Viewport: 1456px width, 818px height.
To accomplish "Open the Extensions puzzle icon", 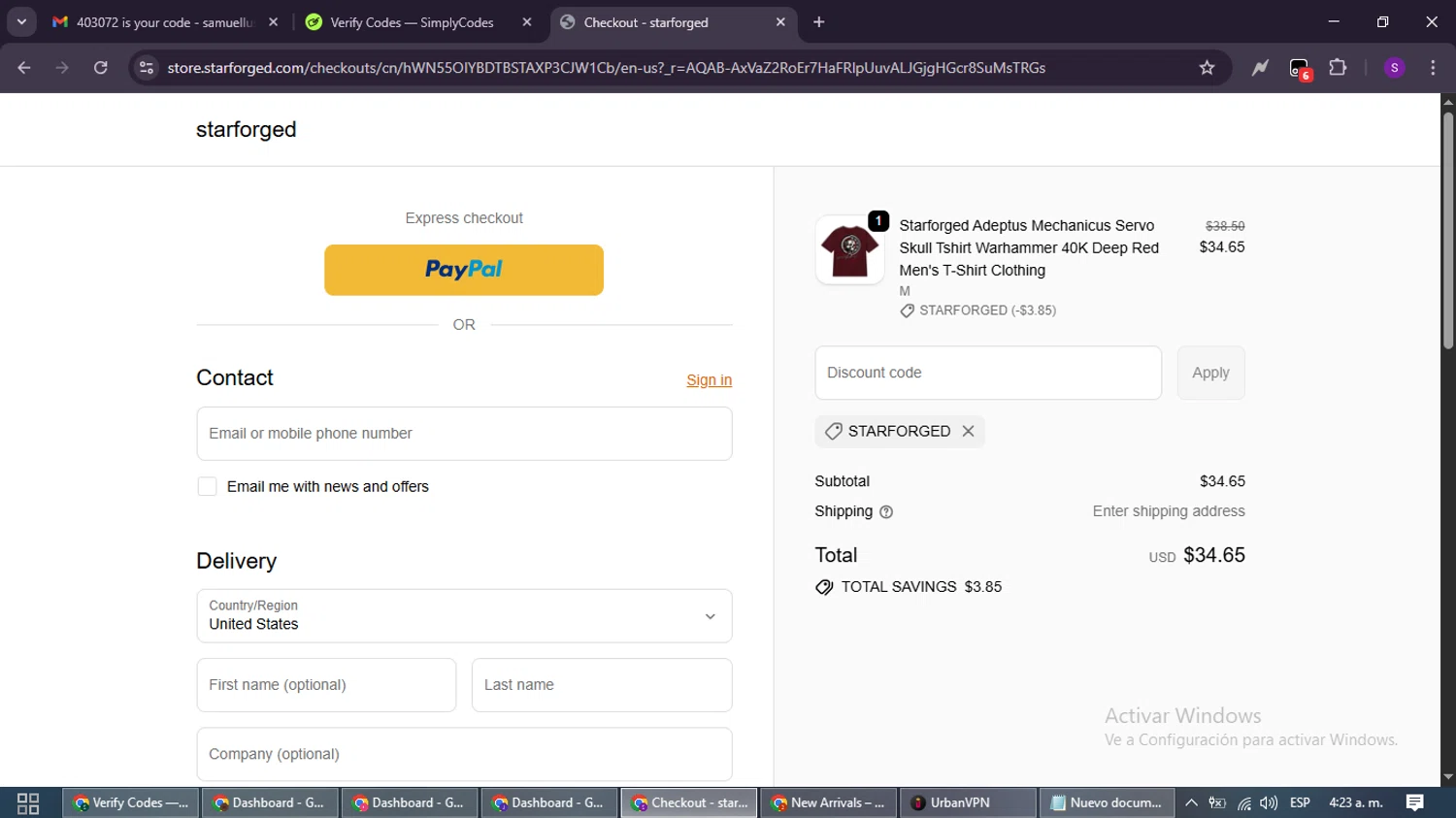I will point(1339,68).
